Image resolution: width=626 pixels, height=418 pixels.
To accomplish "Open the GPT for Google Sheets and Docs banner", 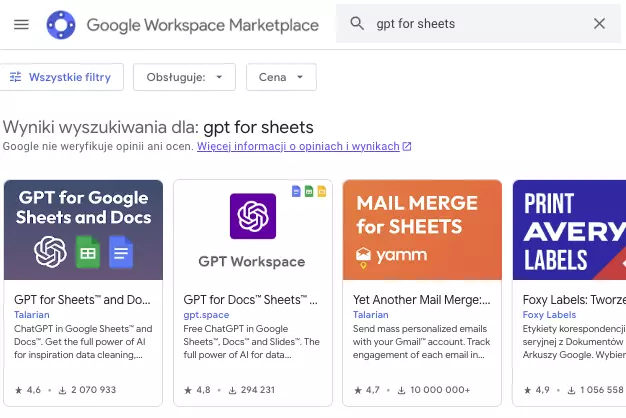I will click(83, 230).
